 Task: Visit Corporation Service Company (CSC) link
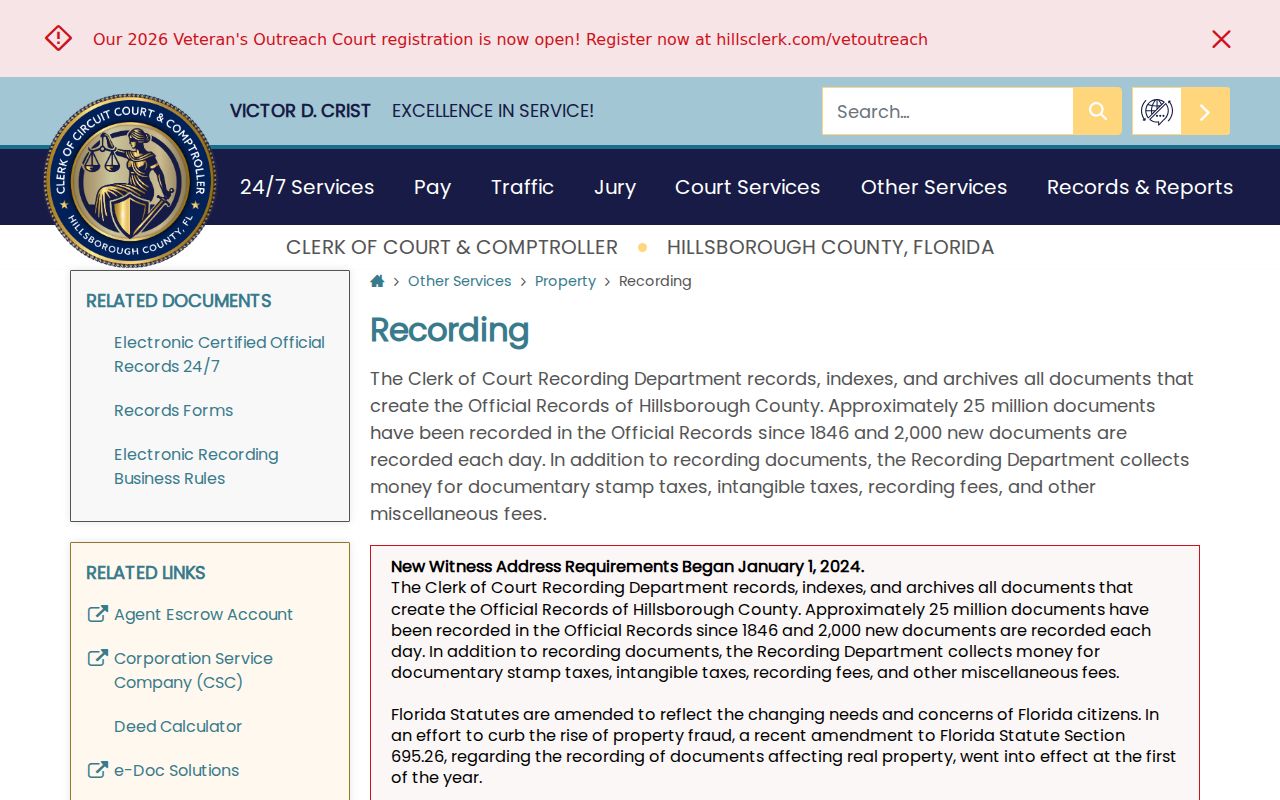click(x=193, y=670)
